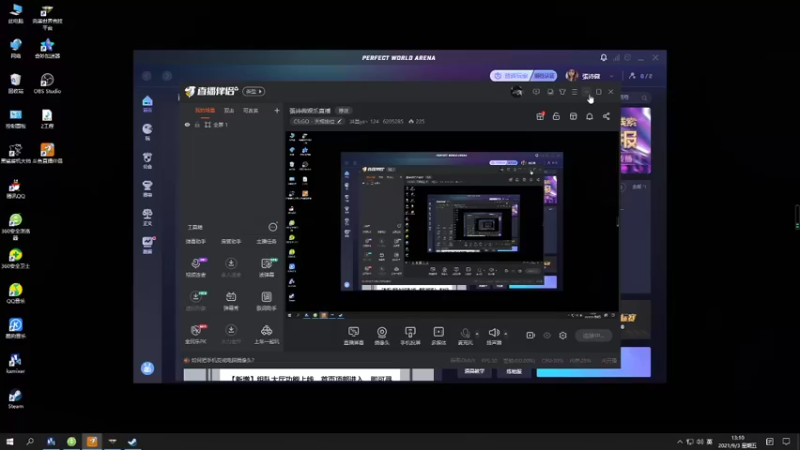
Task: Open hamburger menu in streaming app title bar
Action: (x=574, y=92)
